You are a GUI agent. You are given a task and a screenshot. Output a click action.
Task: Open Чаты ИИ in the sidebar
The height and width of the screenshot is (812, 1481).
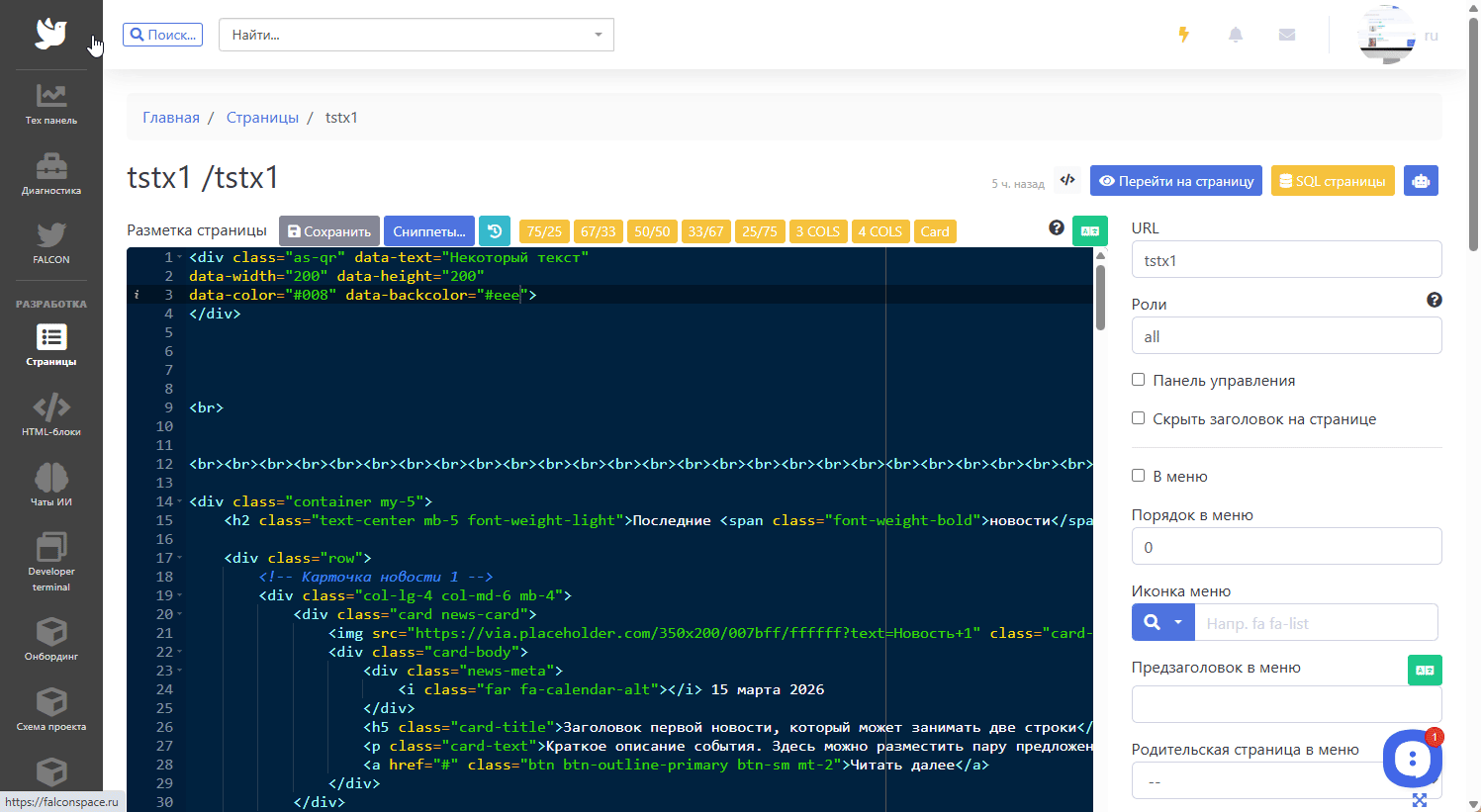pyautogui.click(x=51, y=485)
